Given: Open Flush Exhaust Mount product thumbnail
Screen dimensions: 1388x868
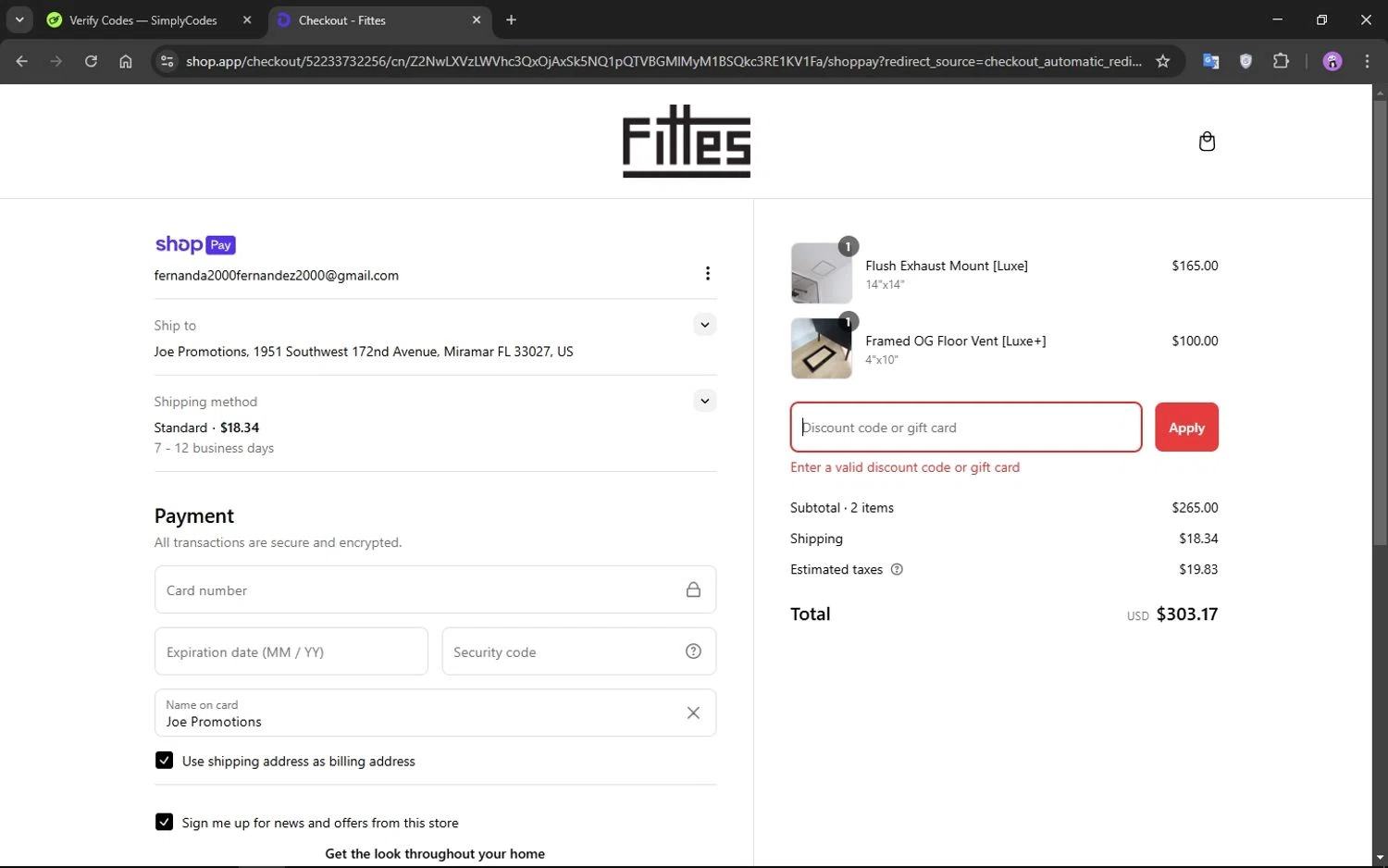Looking at the screenshot, I should [822, 273].
